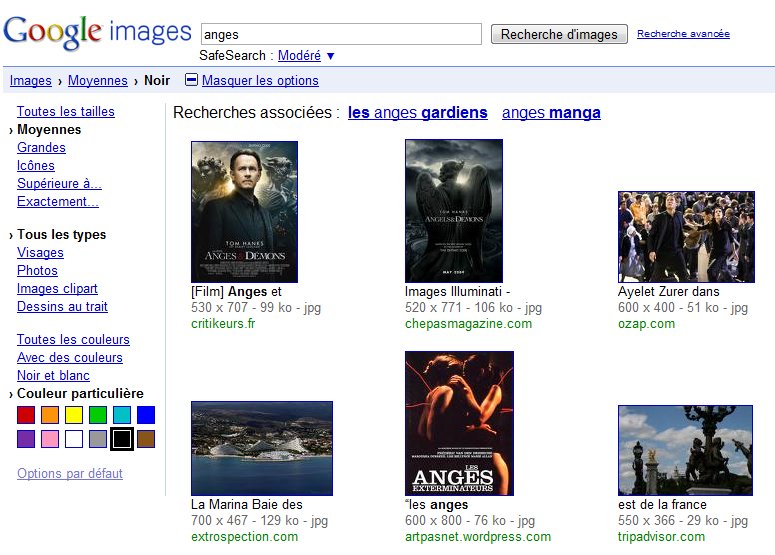This screenshot has width=775, height=555.
Task: Click the artpasnet.wordpress.com source text
Action: 478,537
